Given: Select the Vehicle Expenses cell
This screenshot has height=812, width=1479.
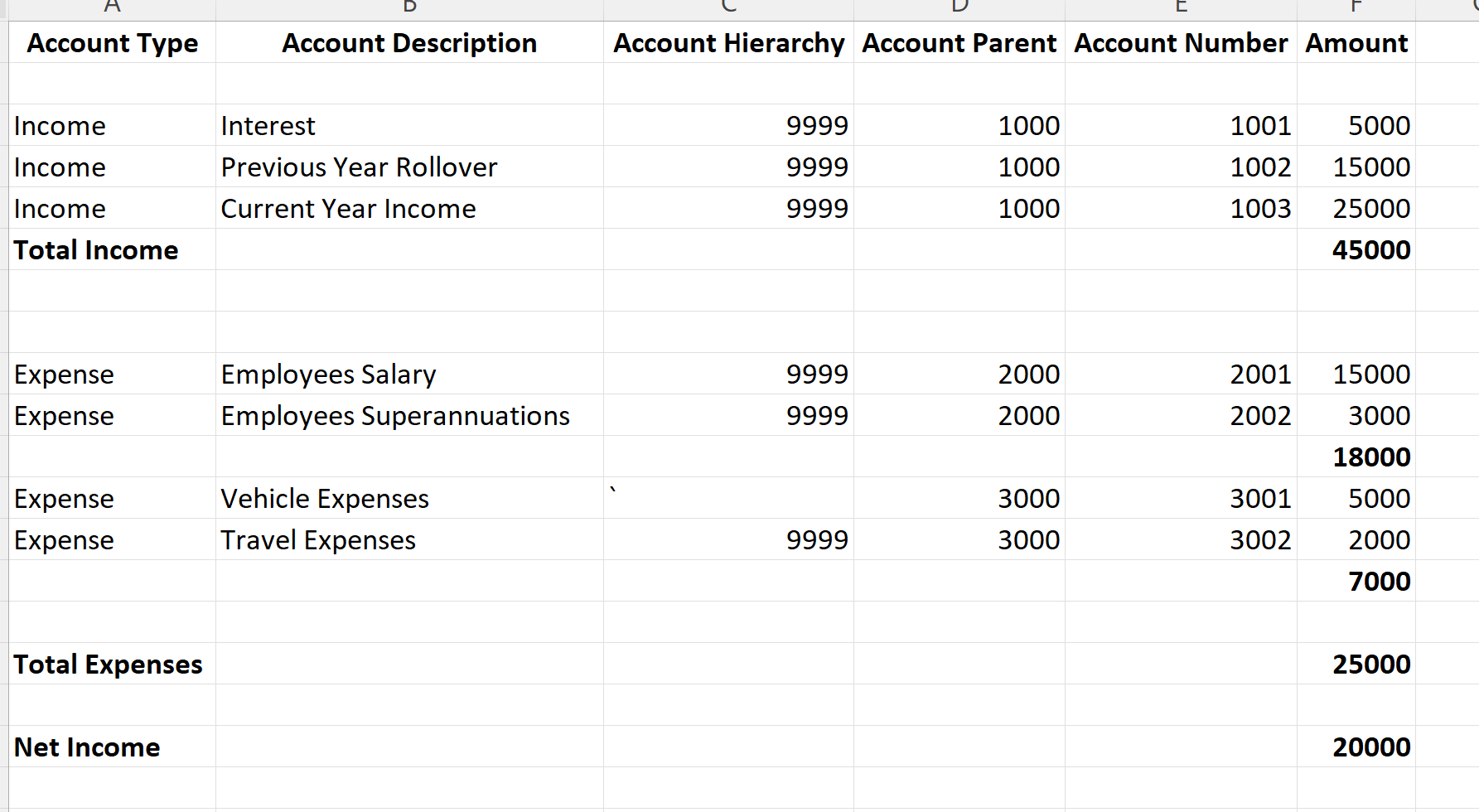Looking at the screenshot, I should coord(409,498).
